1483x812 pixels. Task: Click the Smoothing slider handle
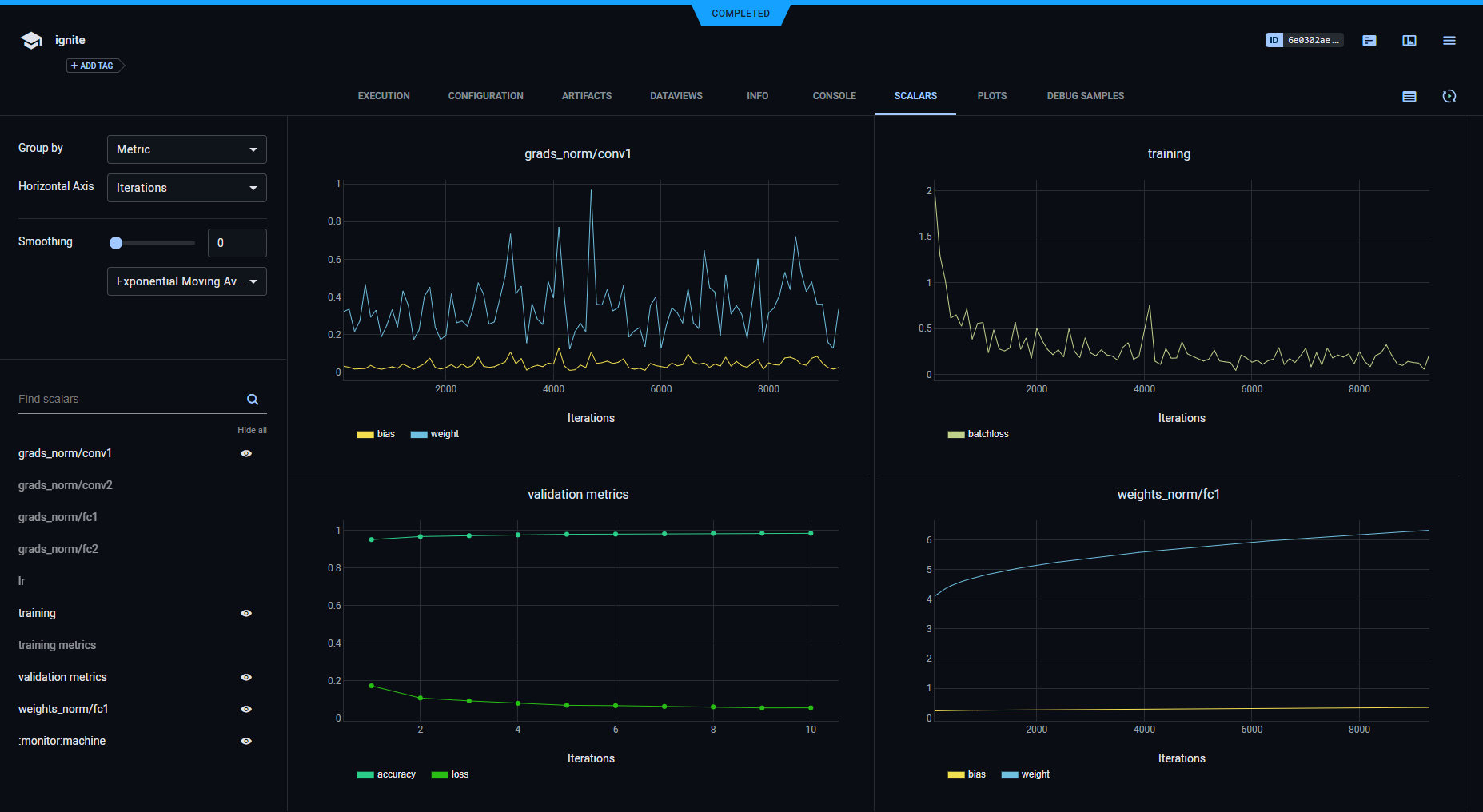coord(116,243)
